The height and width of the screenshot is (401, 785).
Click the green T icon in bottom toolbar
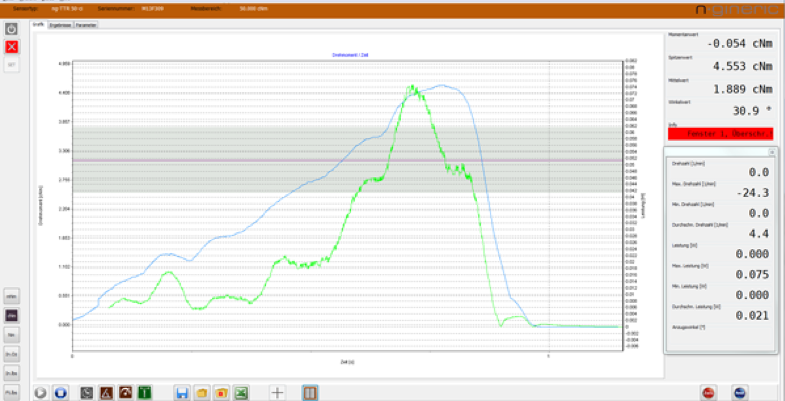point(144,392)
